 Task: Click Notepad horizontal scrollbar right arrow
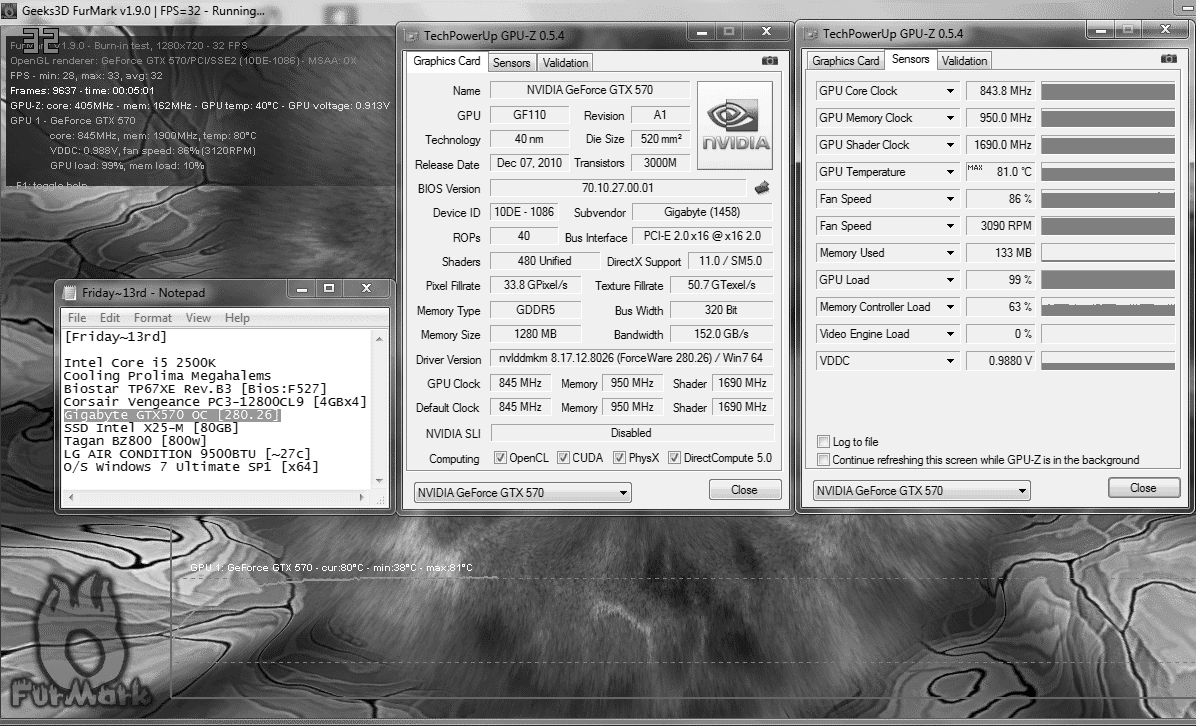362,497
